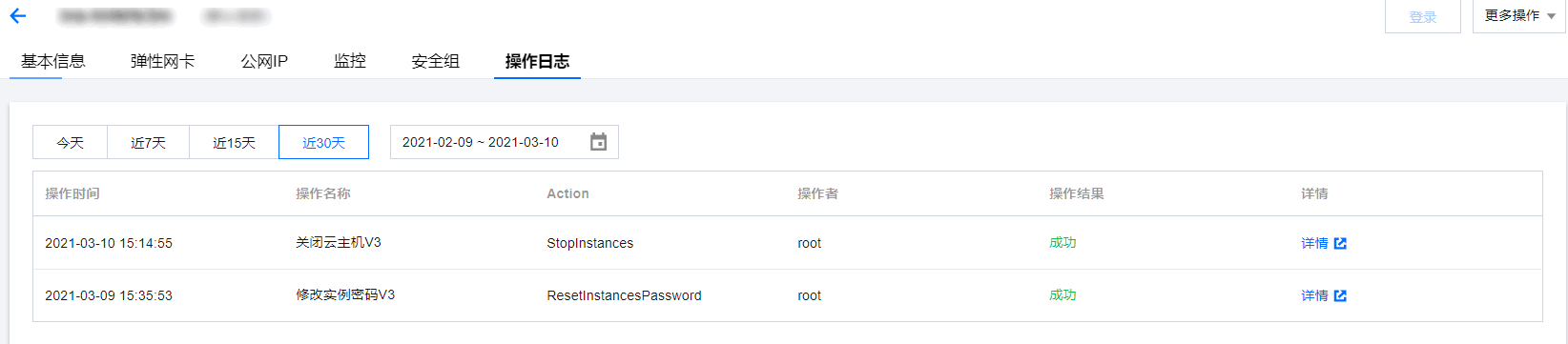Filter logs by 今天
Viewport: 1568px width, 344px height.
coord(70,142)
